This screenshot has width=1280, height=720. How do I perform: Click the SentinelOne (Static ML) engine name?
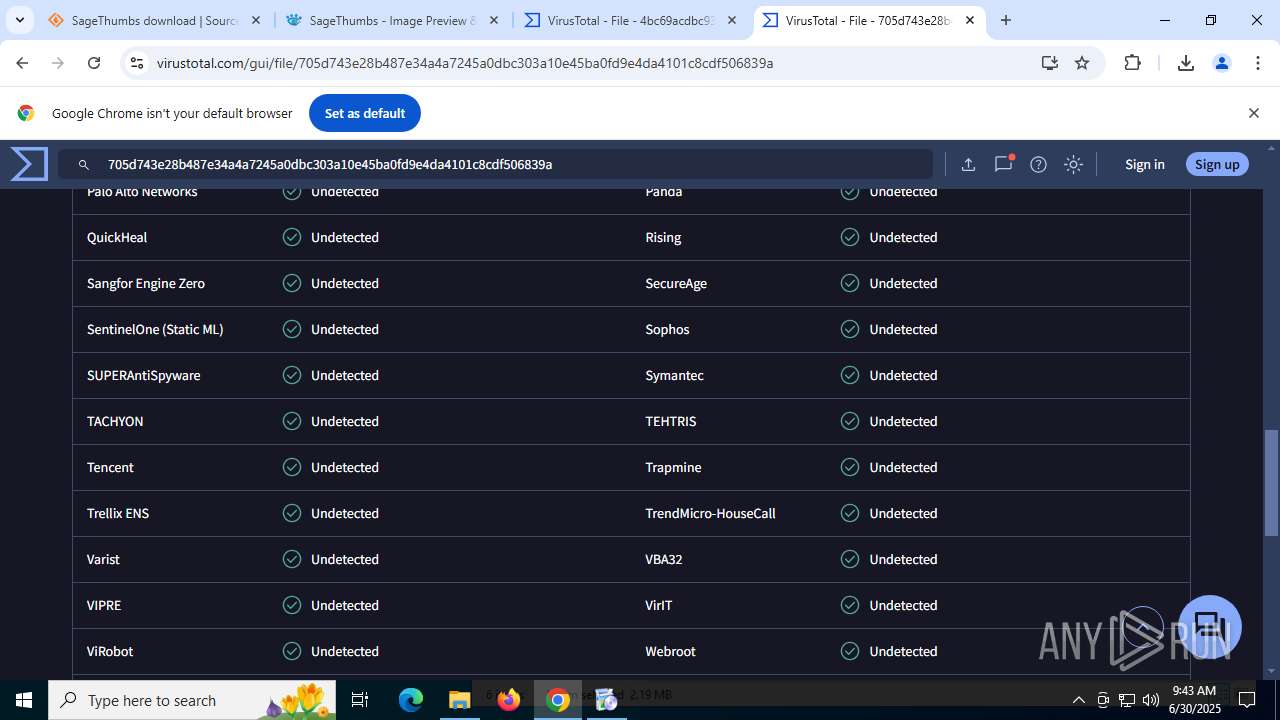coord(155,329)
